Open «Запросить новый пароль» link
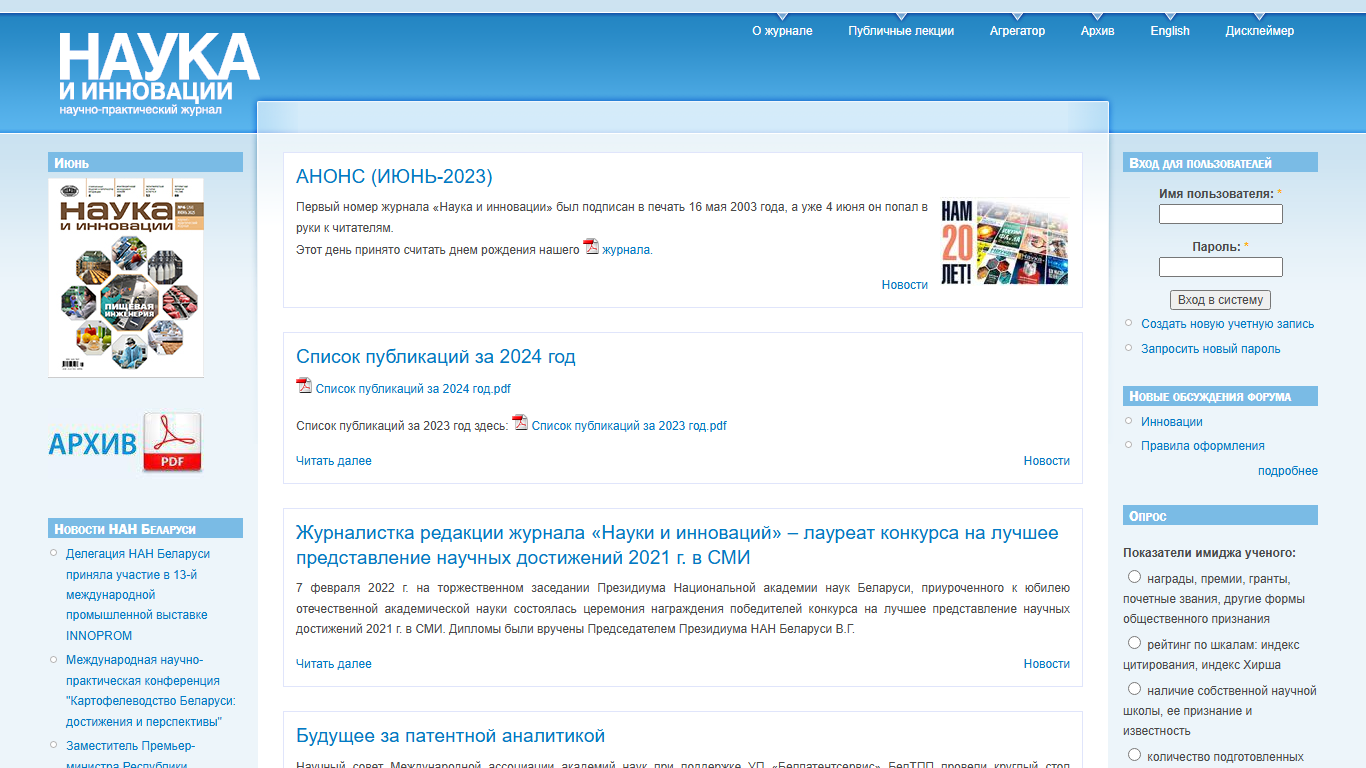The image size is (1366, 768). (1210, 349)
